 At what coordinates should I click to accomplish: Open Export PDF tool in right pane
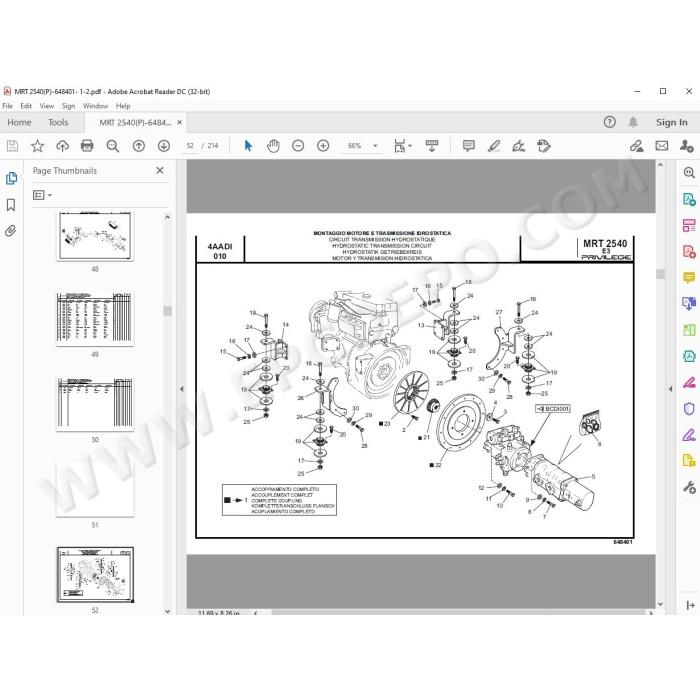pos(689,199)
